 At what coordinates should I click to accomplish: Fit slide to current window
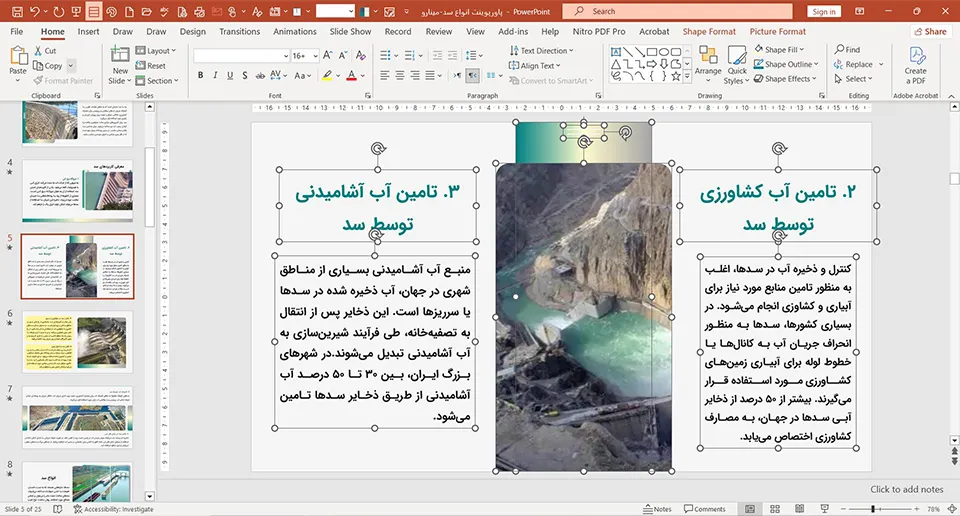(x=951, y=509)
